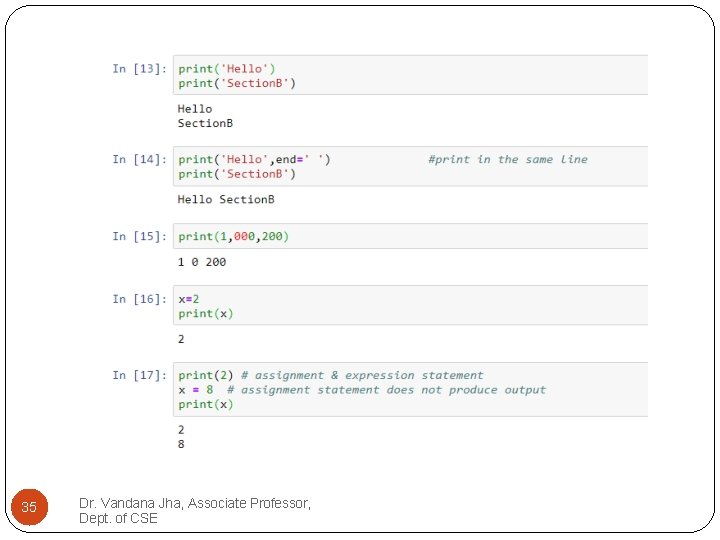Click the orange slide number 35 badge
This screenshot has width=720, height=540.
pos(29,508)
